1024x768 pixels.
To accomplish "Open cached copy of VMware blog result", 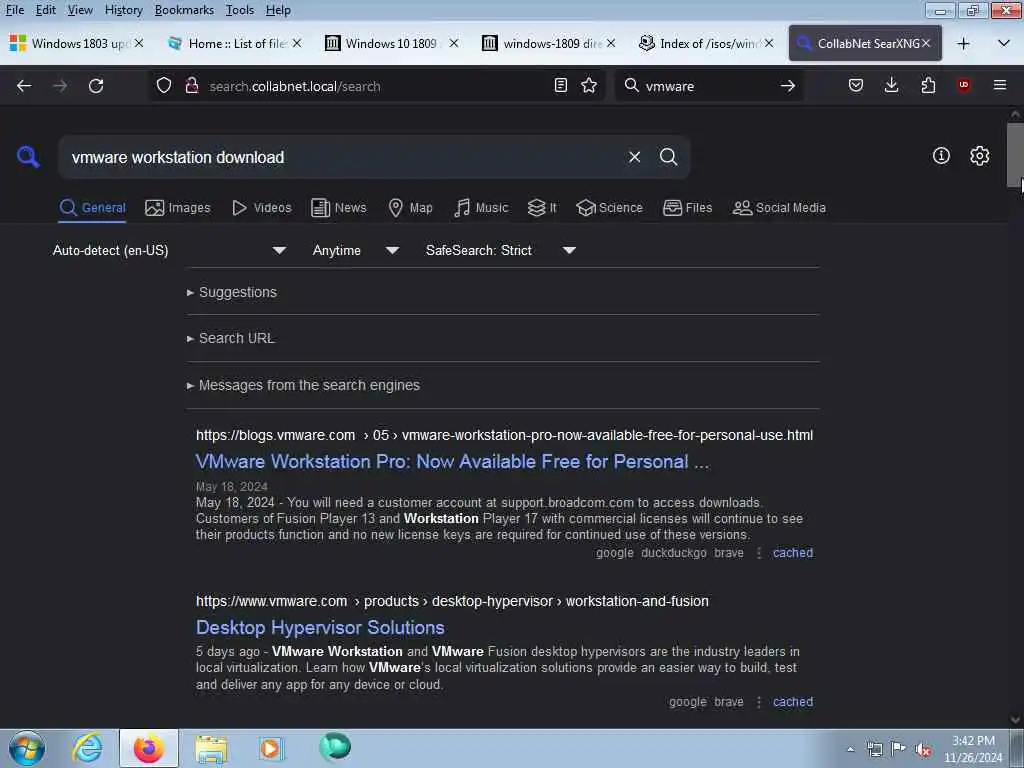I will click(x=793, y=552).
